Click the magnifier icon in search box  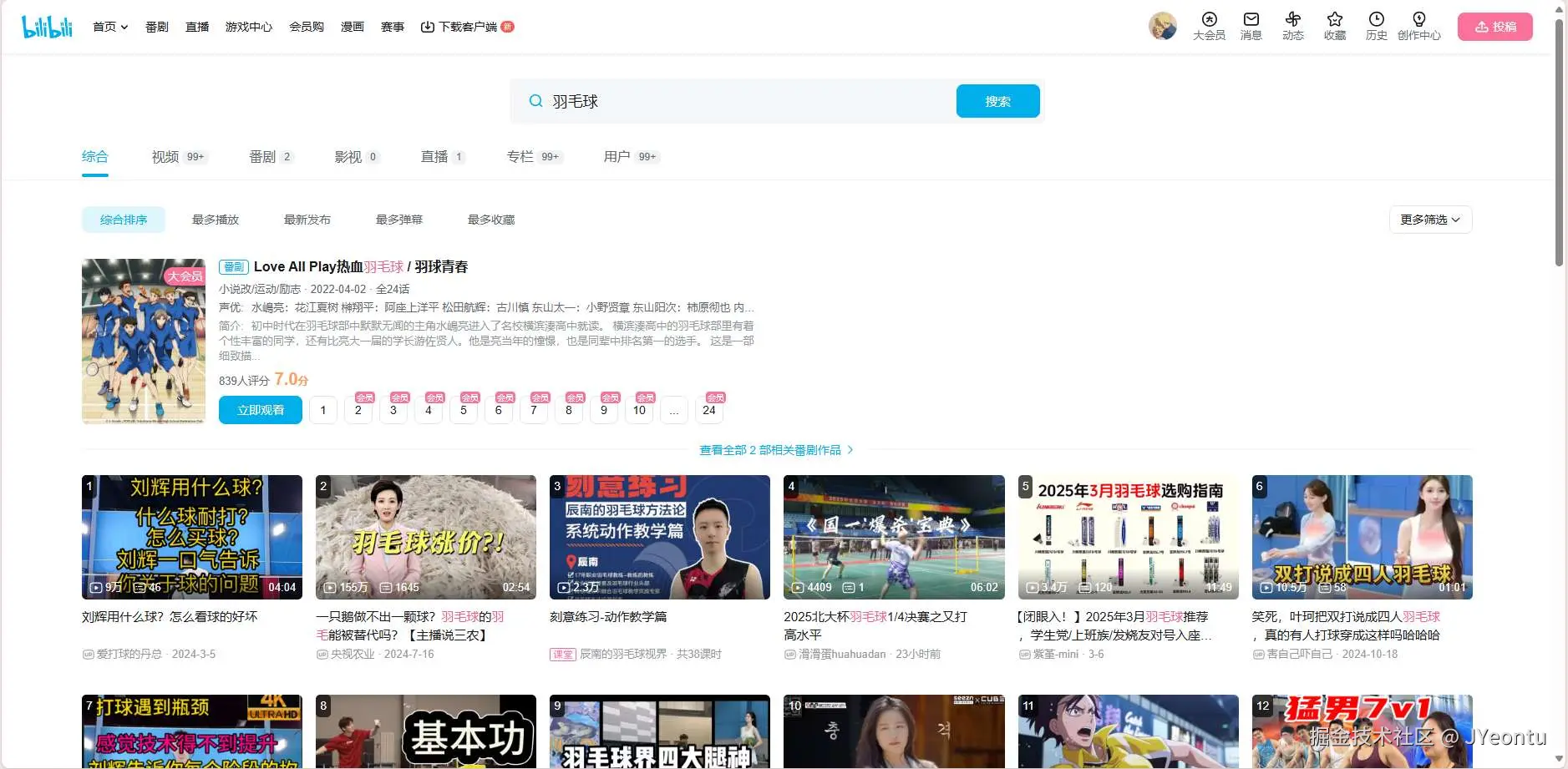tap(535, 101)
